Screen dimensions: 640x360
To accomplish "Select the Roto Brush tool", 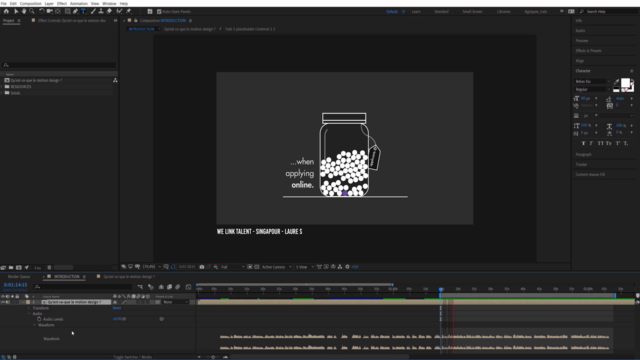I will coord(119,11).
